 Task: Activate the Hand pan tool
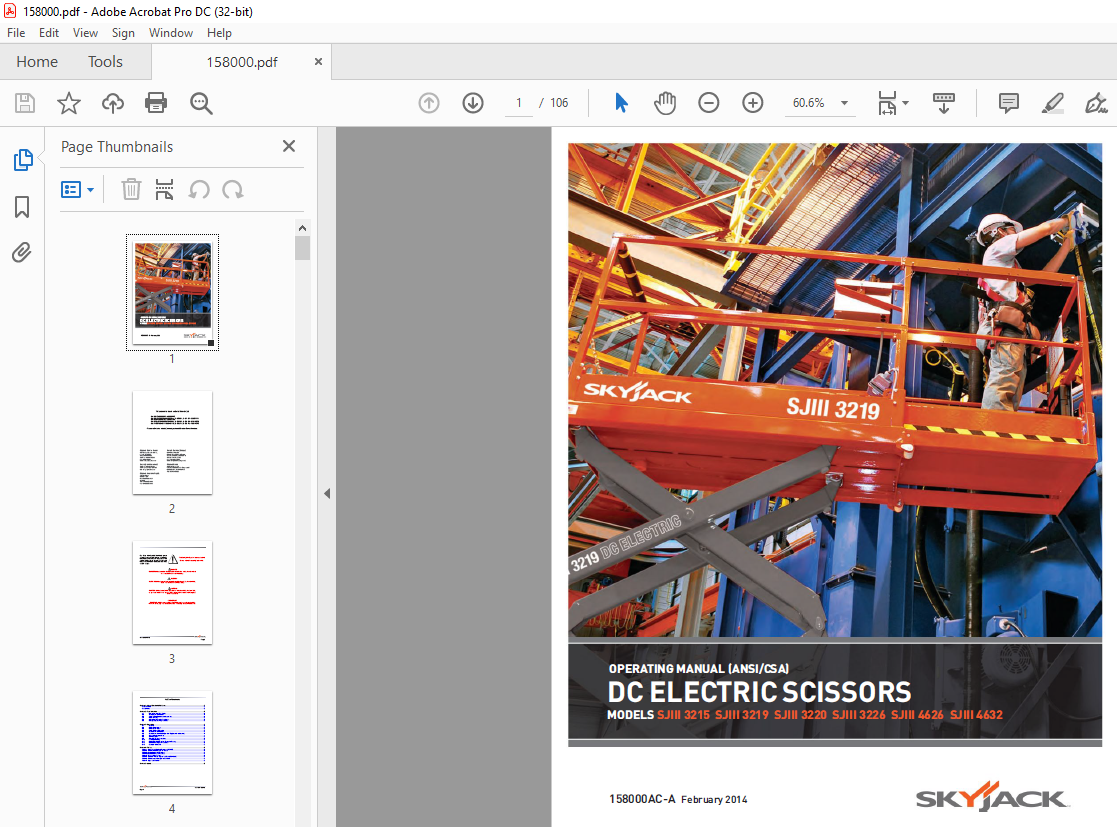(x=665, y=103)
